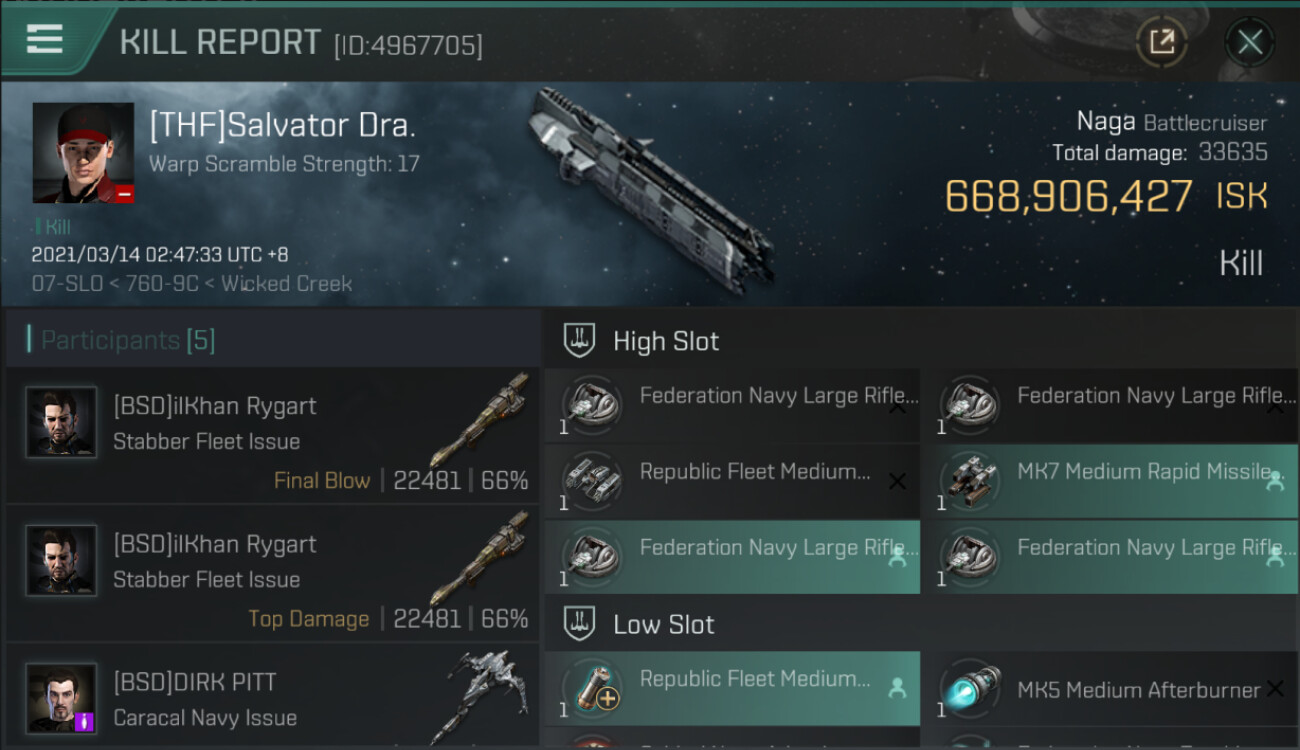
Task: Click the High Slot shield icon
Action: point(580,341)
